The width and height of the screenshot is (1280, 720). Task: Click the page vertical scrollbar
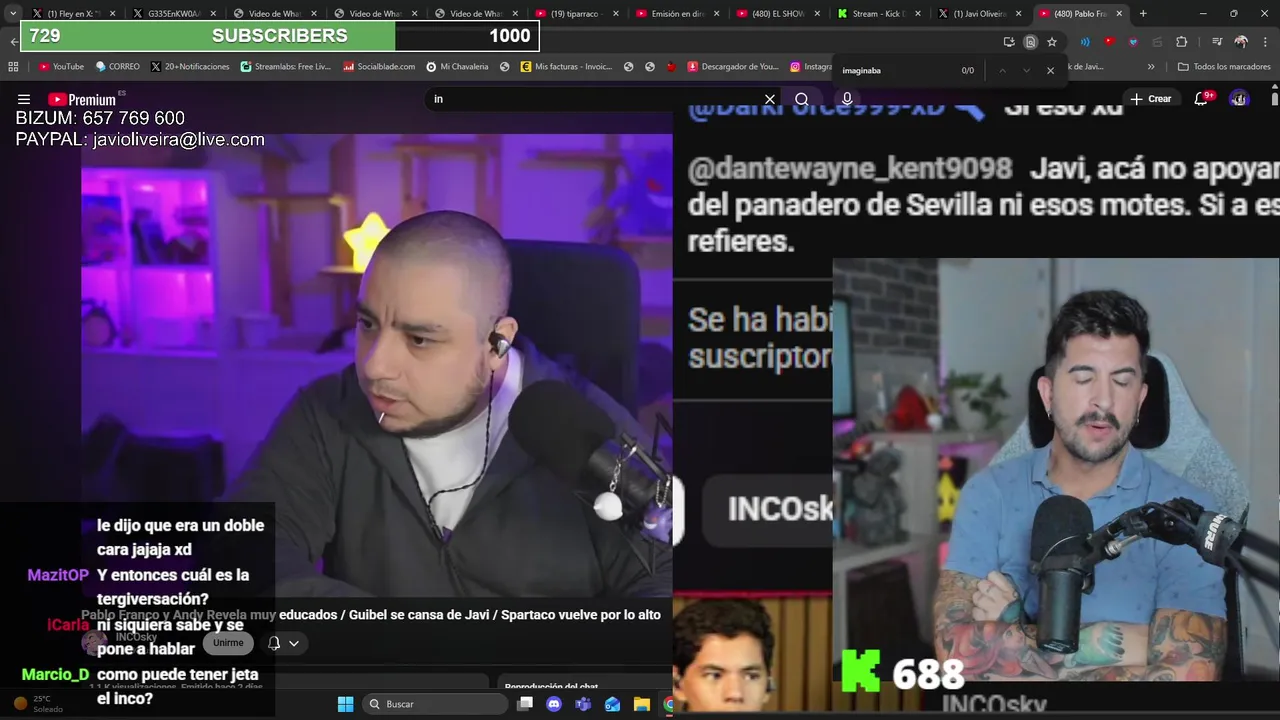[1275, 99]
